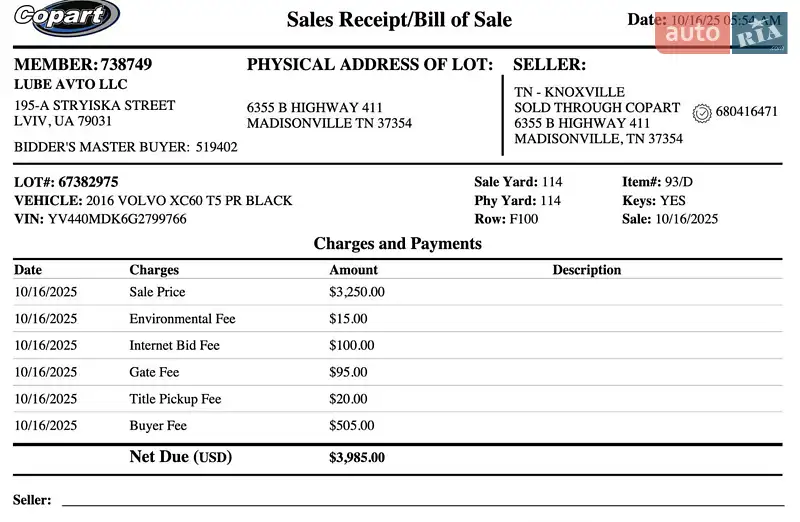Click the Environmental Fee row label
Screen dimensions: 800x522
tap(182, 319)
